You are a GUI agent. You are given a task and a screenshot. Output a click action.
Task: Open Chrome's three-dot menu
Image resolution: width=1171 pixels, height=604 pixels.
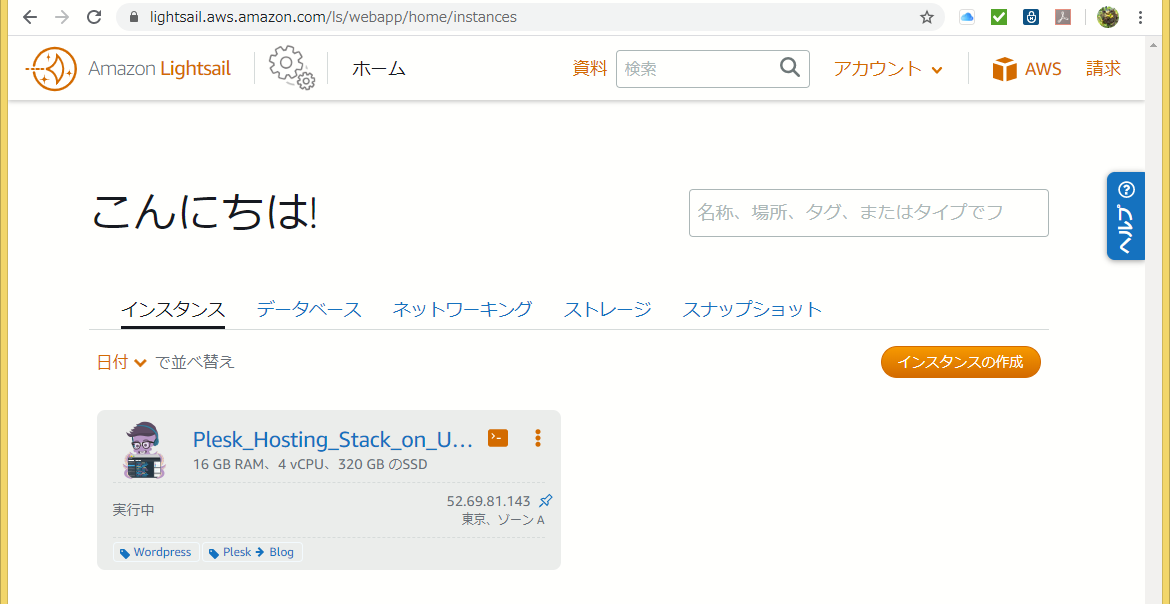pyautogui.click(x=1140, y=17)
